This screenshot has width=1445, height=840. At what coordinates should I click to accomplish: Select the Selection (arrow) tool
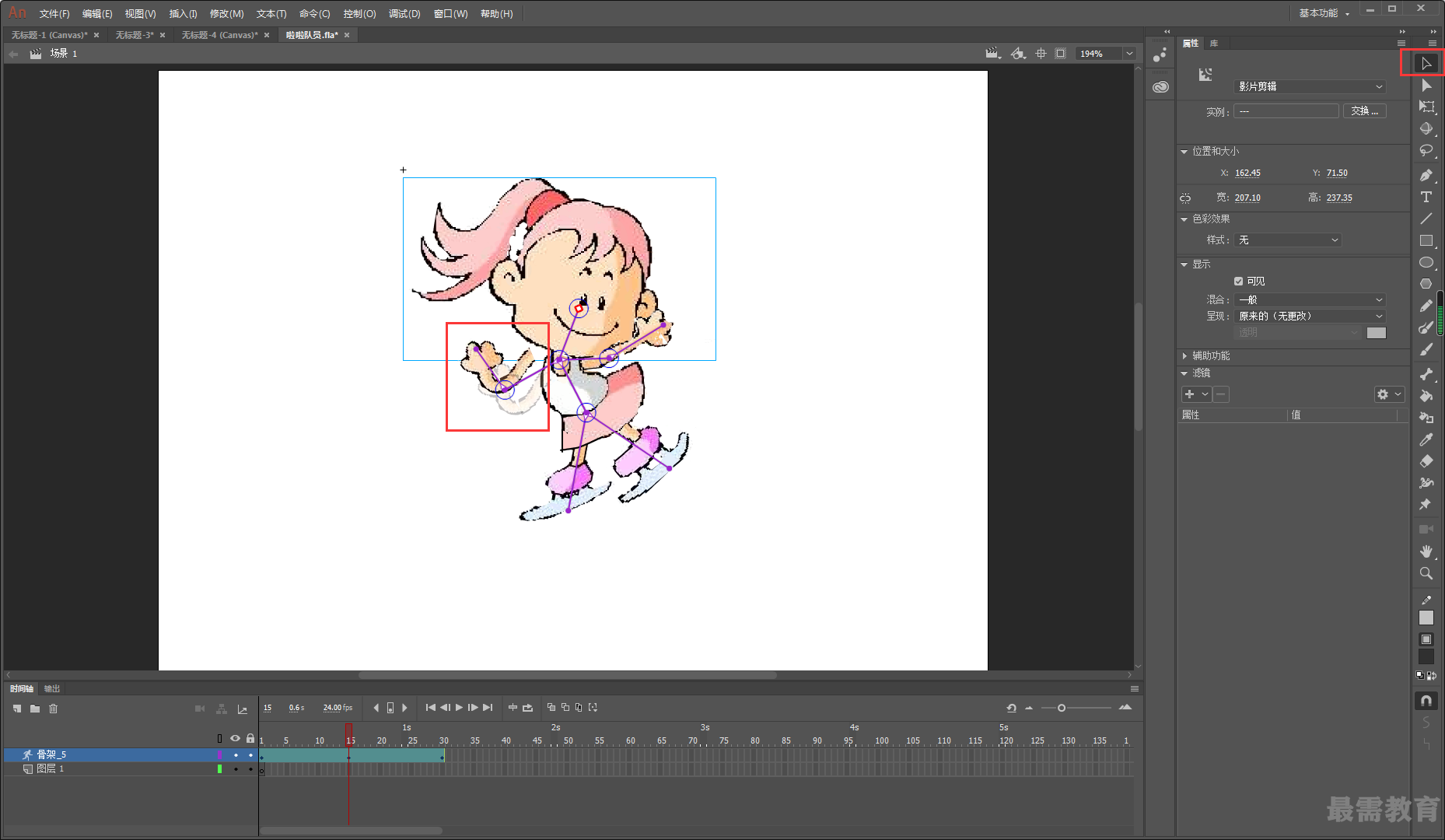(1426, 64)
